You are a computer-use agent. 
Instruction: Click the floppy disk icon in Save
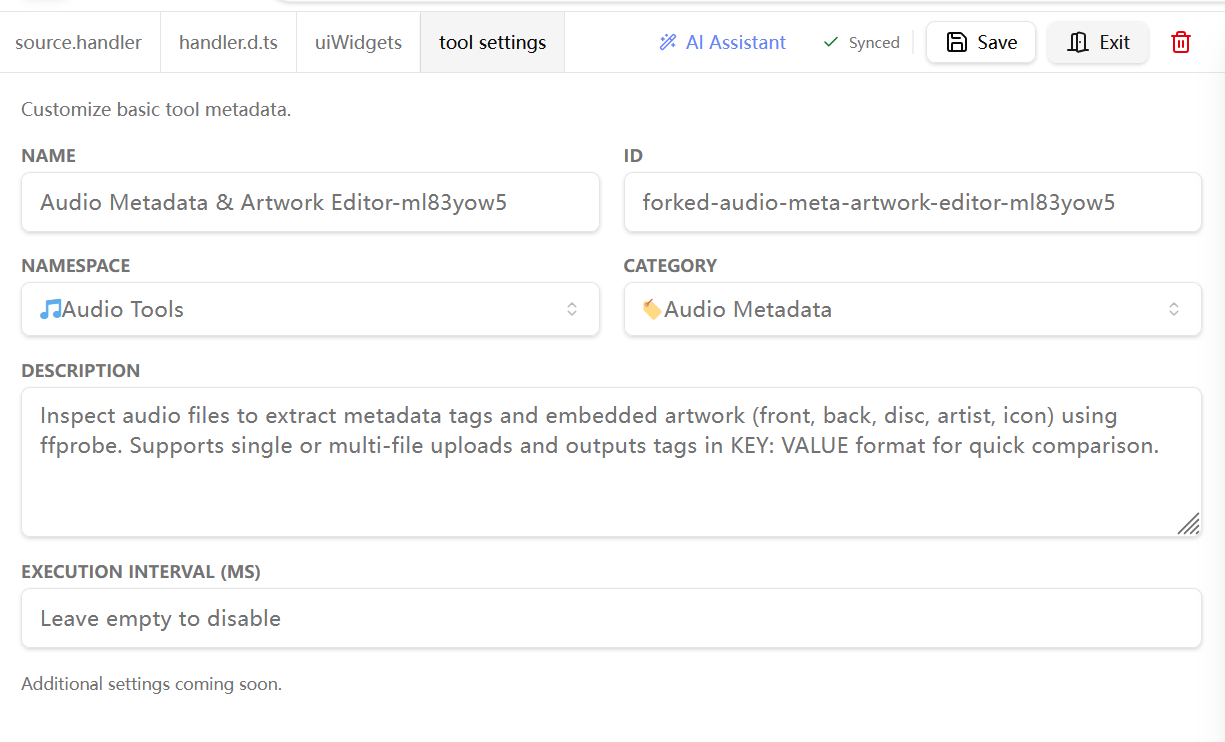click(x=957, y=42)
